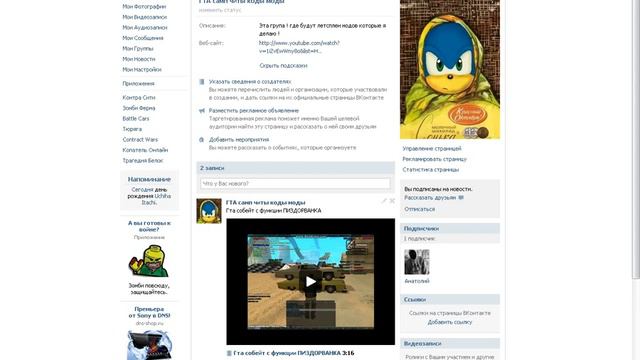Launch the 'Контра Сити' app
This screenshot has width=640, height=360.
click(x=139, y=98)
